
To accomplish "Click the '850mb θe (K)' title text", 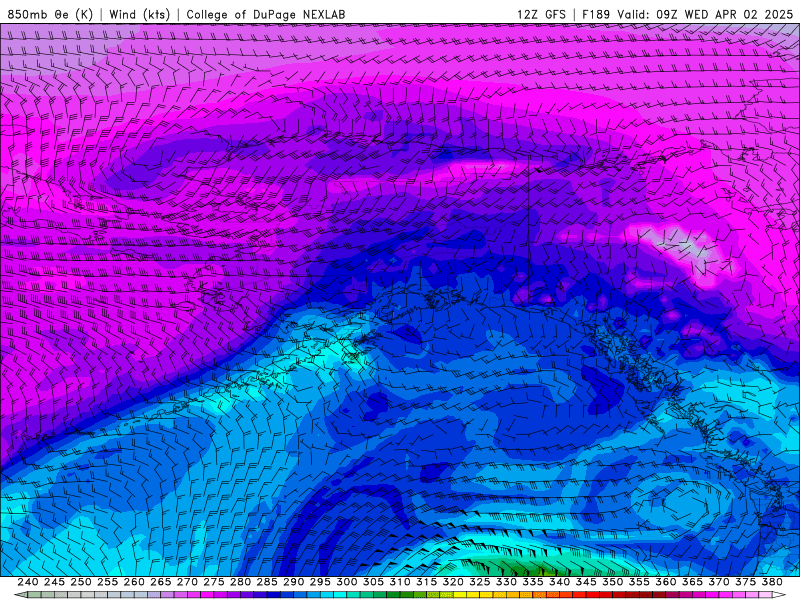I will coord(50,14).
